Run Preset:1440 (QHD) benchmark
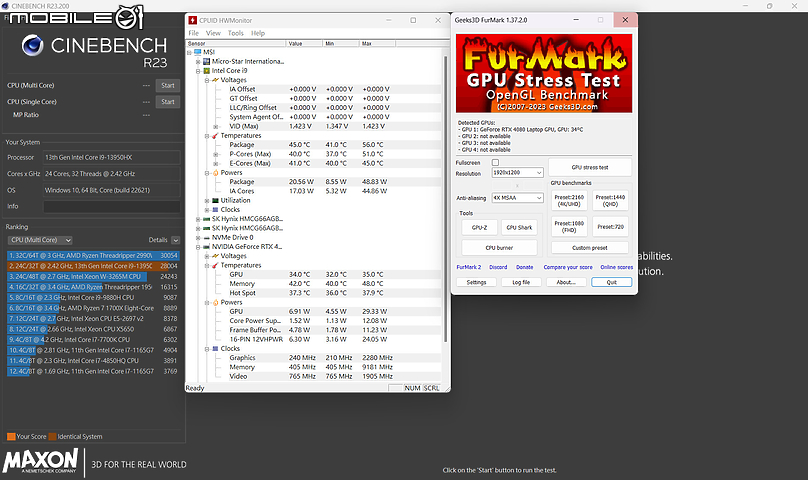 click(x=611, y=201)
